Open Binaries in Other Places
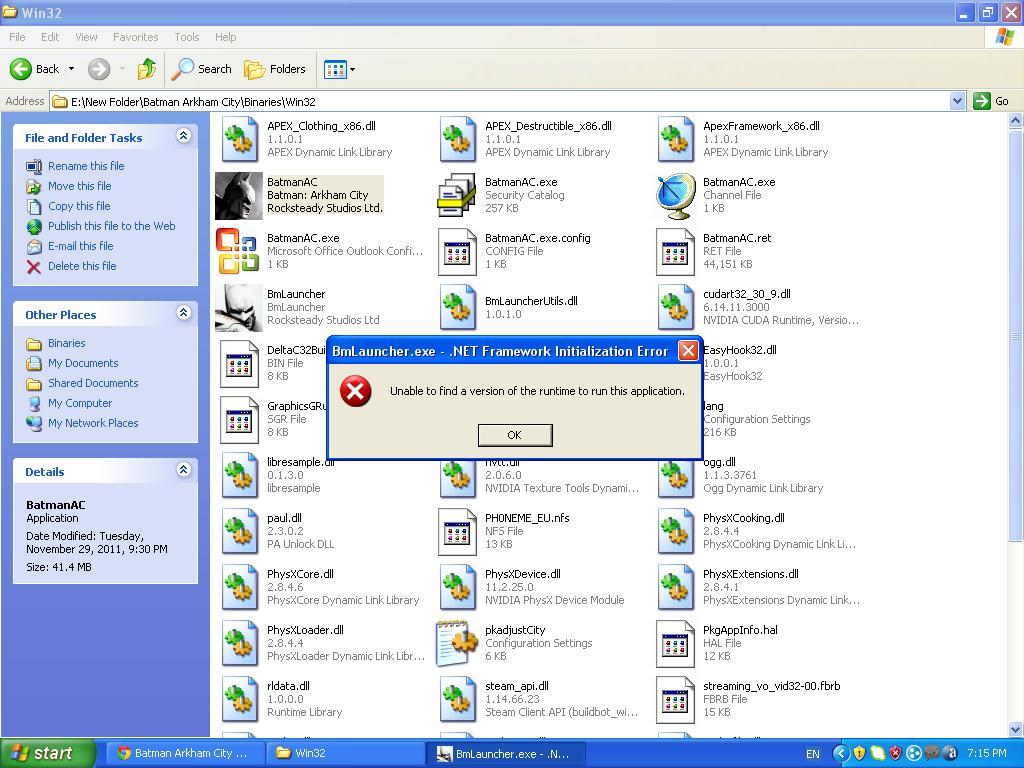The height and width of the screenshot is (768, 1024). coord(66,344)
